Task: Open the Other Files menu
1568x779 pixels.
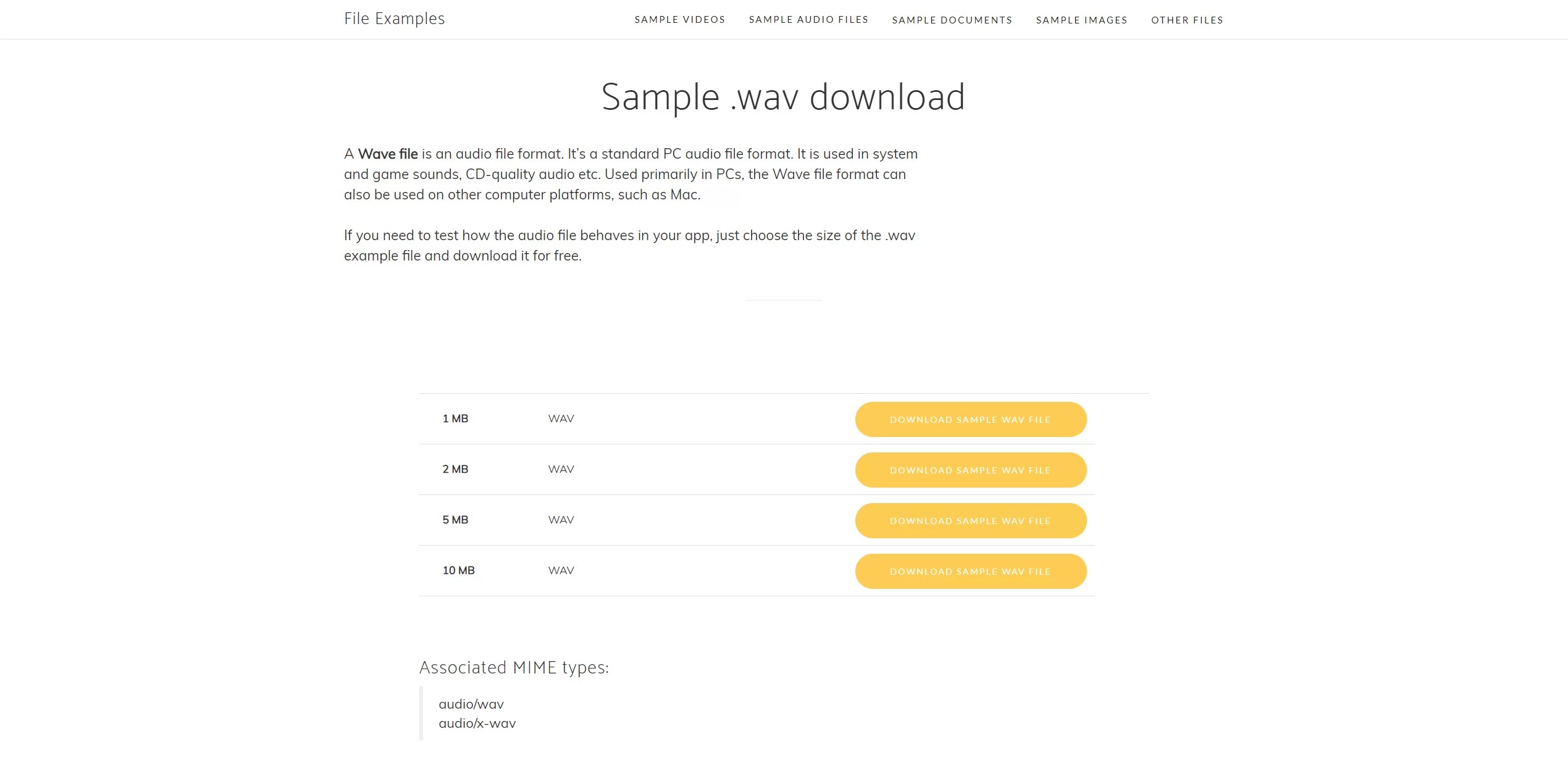Action: tap(1187, 19)
